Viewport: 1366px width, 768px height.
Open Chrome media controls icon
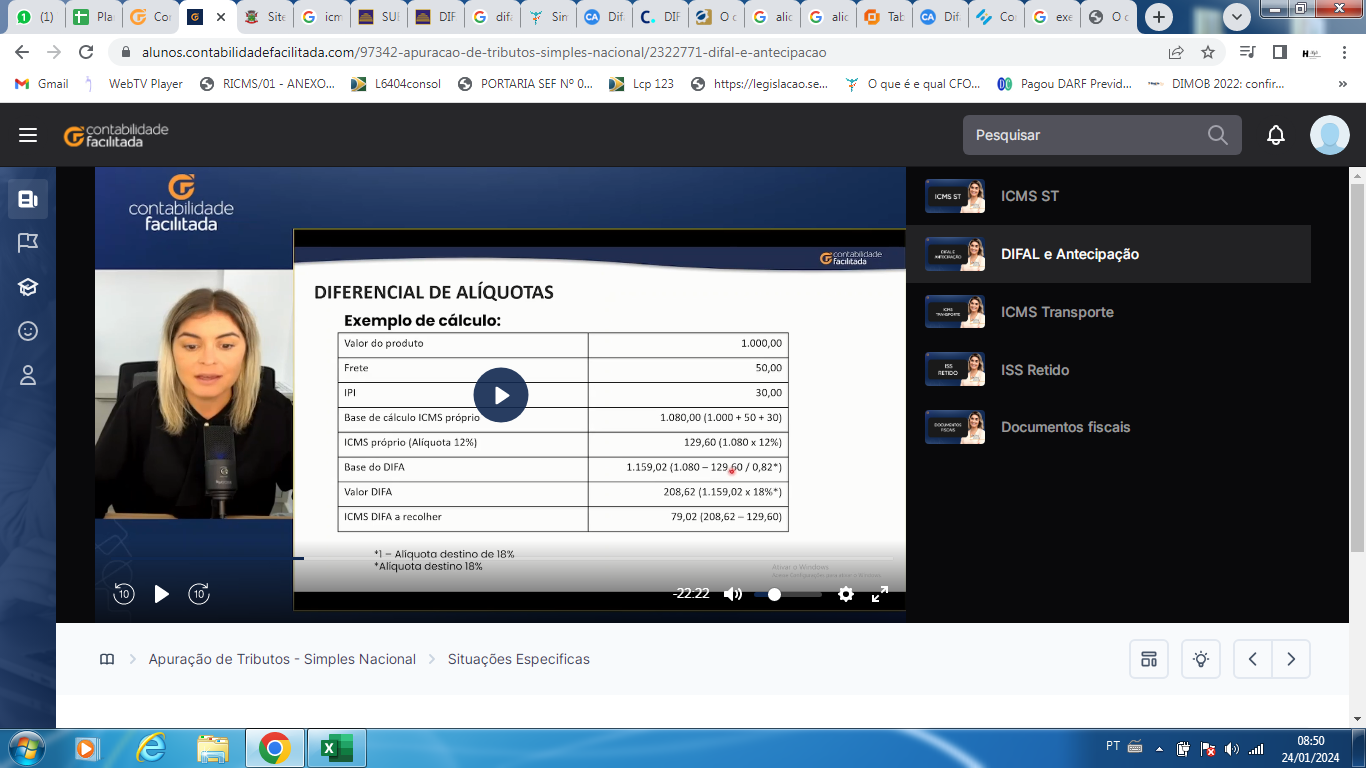coord(1247,52)
